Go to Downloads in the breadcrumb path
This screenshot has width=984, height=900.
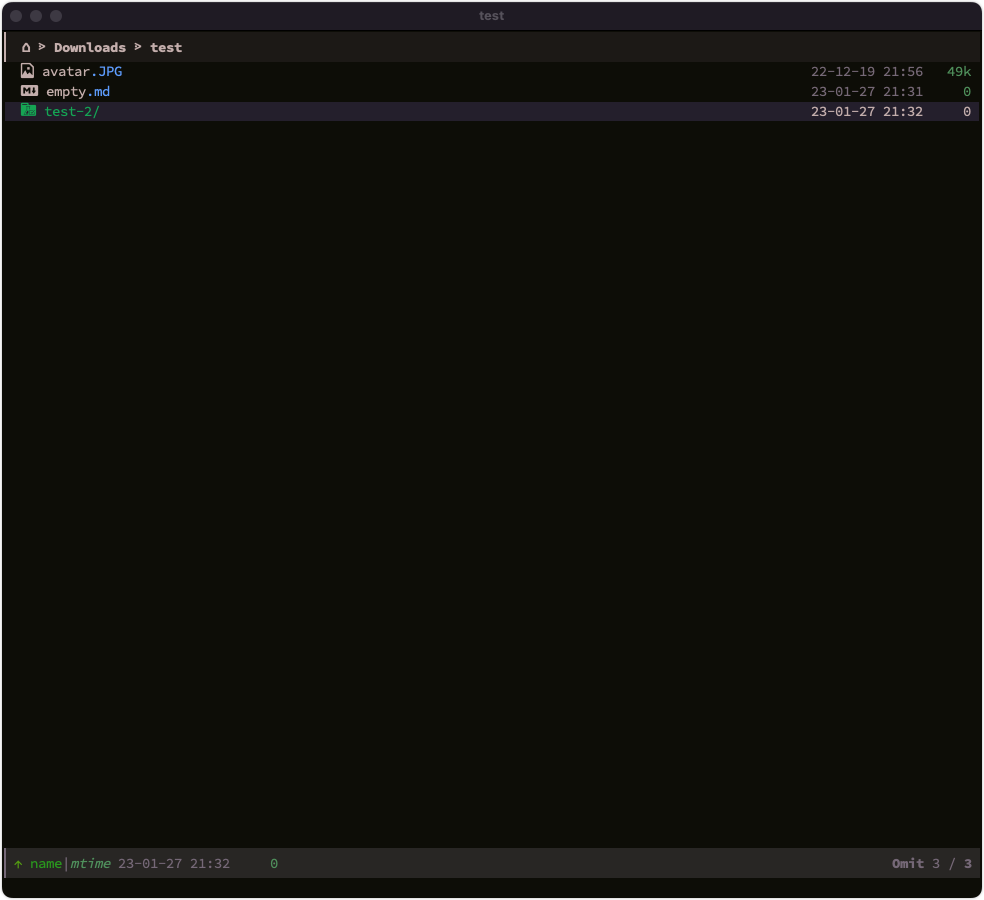coord(90,48)
